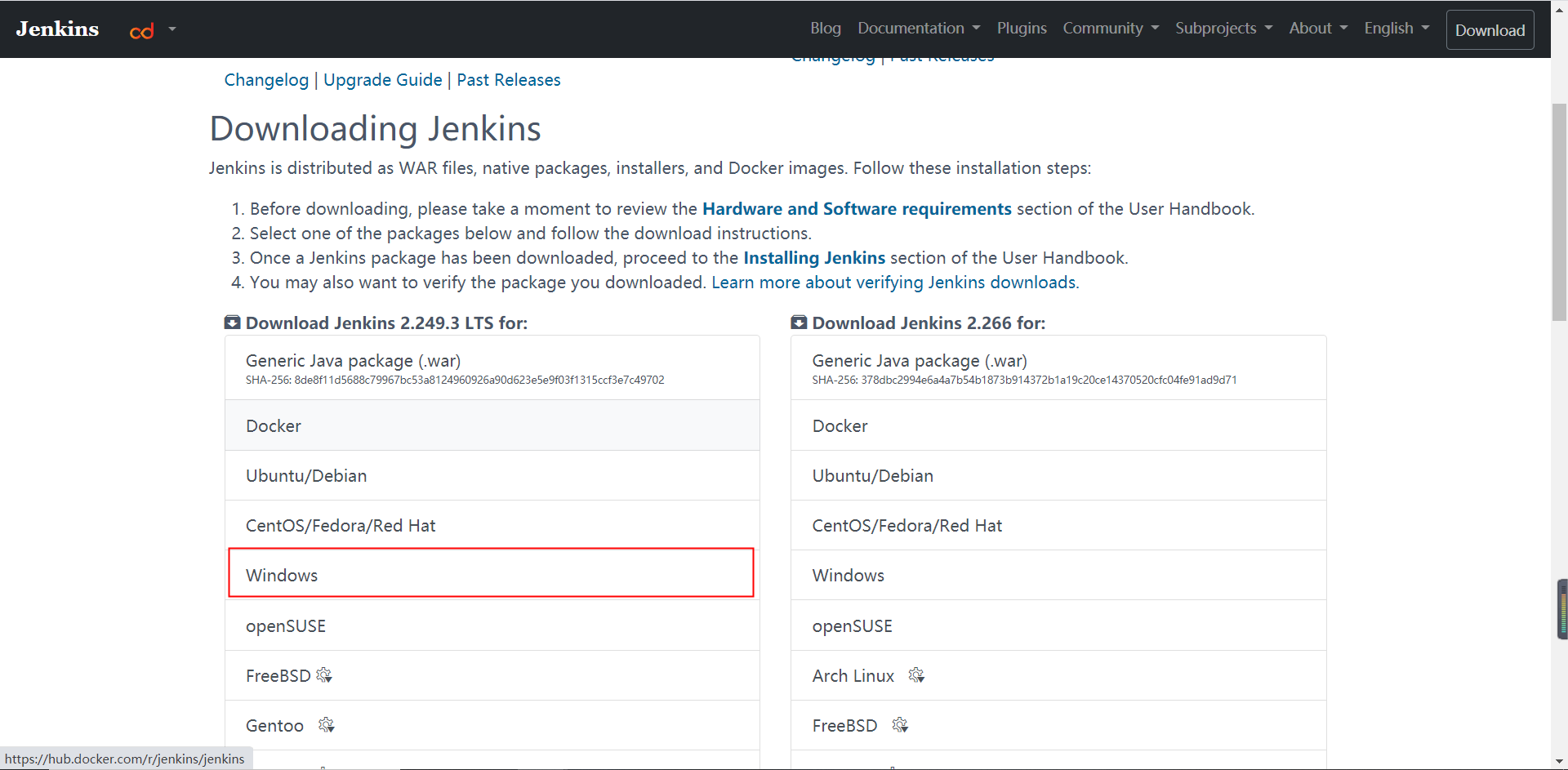The width and height of the screenshot is (1568, 770).
Task: Click the scrollbar down arrow
Action: [1559, 762]
